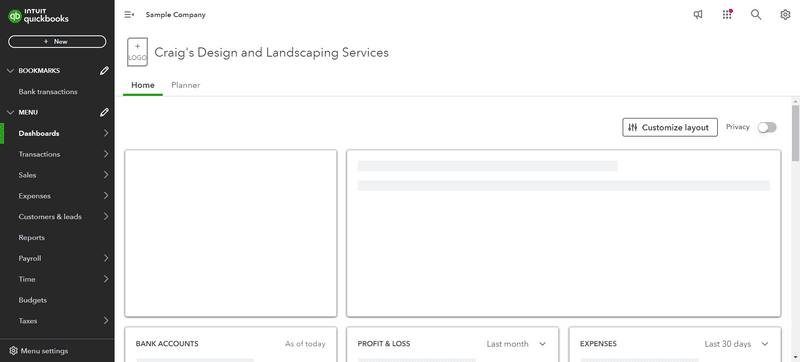Open the settings gear icon in header

[x=785, y=15]
